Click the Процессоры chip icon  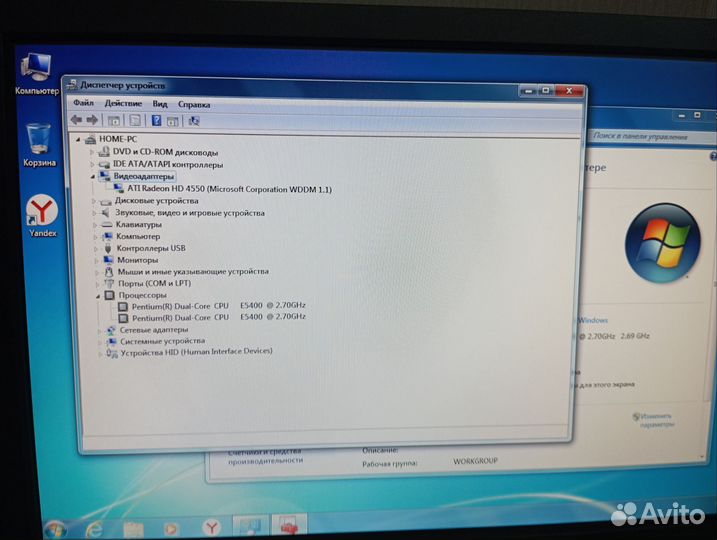click(x=110, y=295)
